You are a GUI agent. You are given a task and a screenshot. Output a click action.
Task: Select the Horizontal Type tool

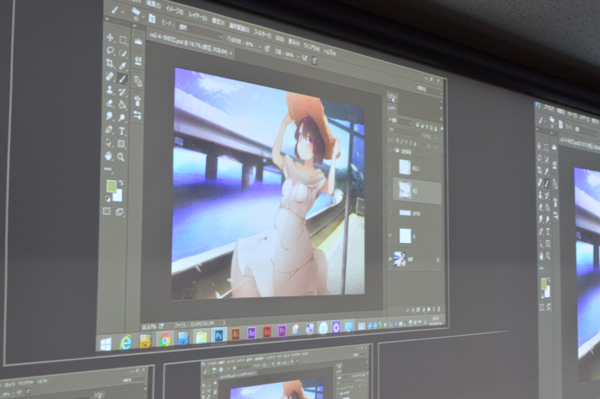click(122, 131)
